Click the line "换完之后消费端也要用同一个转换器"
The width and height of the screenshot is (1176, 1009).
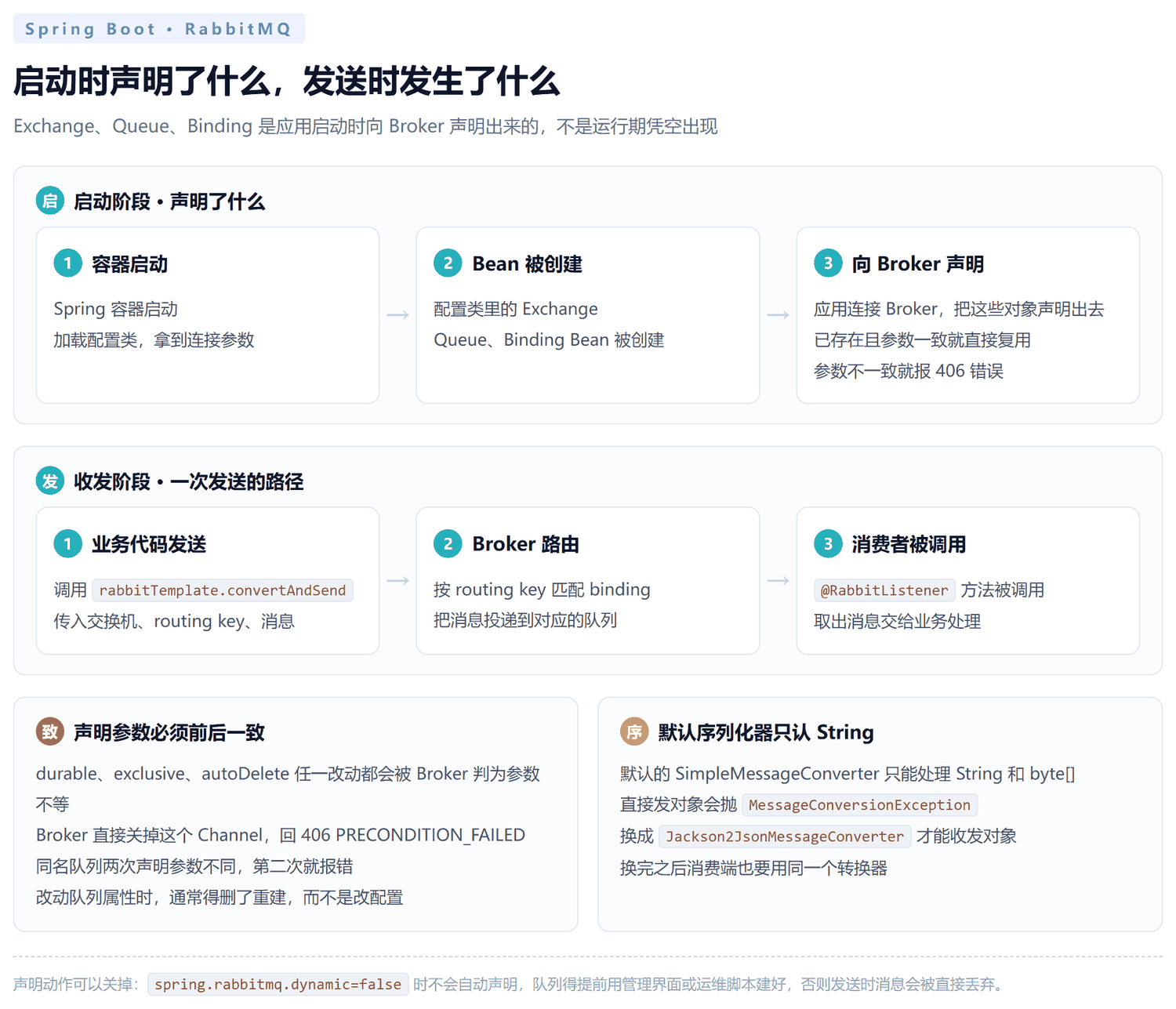point(753,868)
